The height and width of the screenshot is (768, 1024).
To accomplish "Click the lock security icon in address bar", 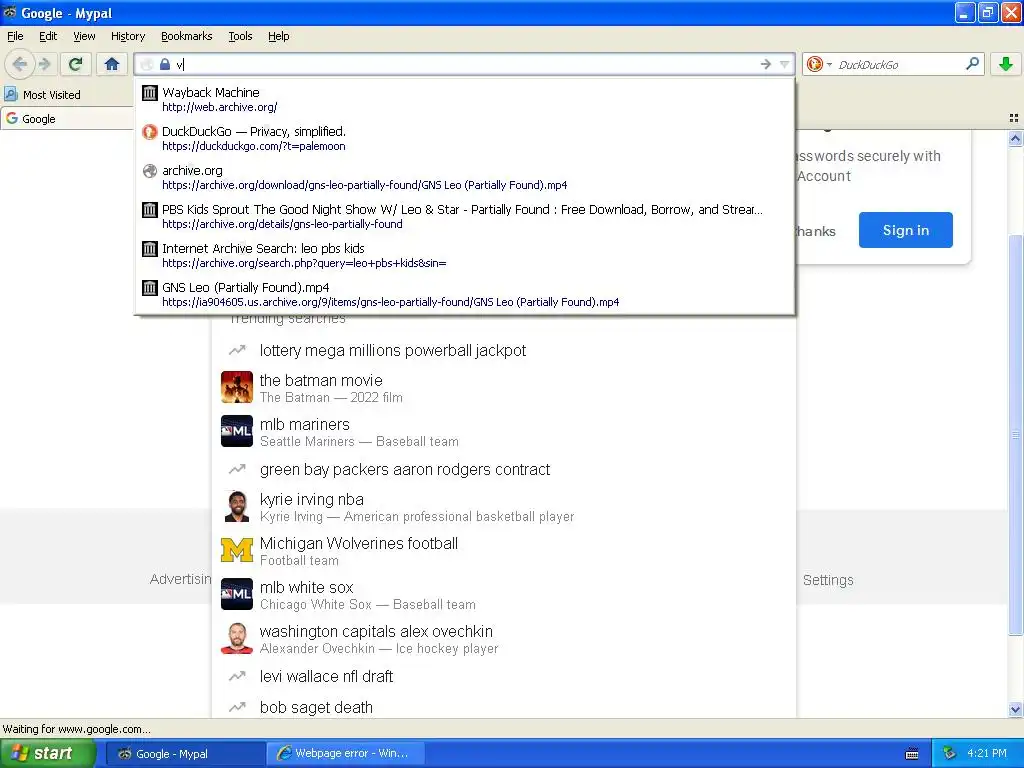I will (165, 64).
